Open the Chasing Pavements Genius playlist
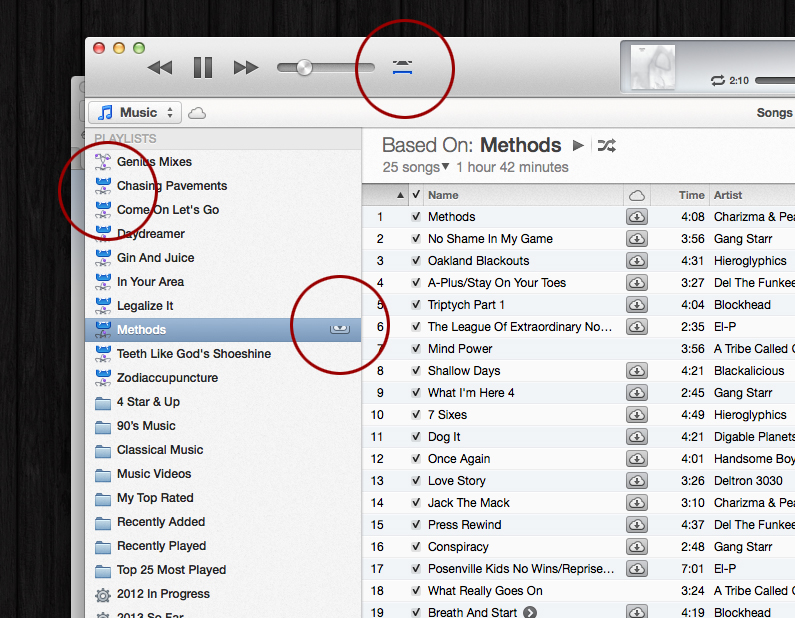This screenshot has height=618, width=795. (x=223, y=186)
